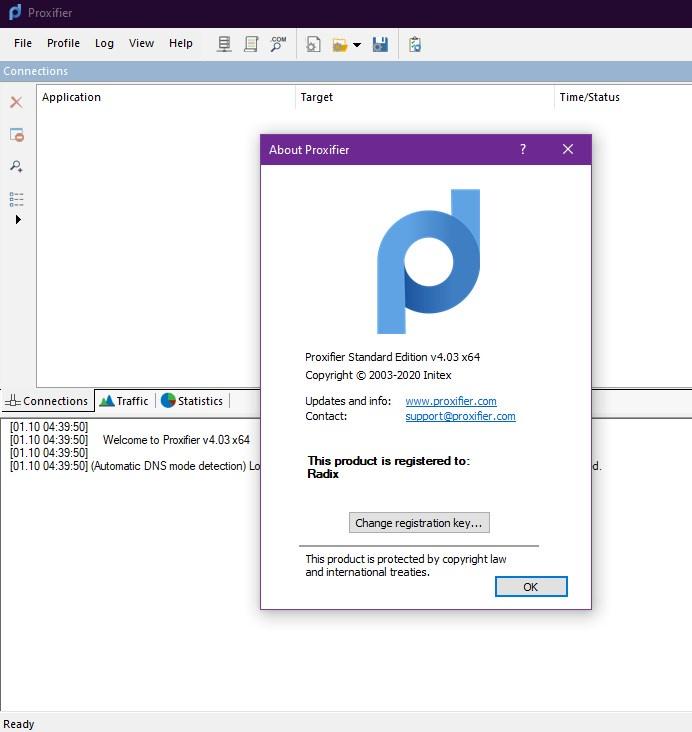692x732 pixels.
Task: Open the dropdown arrow beside folder icon
Action: (x=357, y=45)
